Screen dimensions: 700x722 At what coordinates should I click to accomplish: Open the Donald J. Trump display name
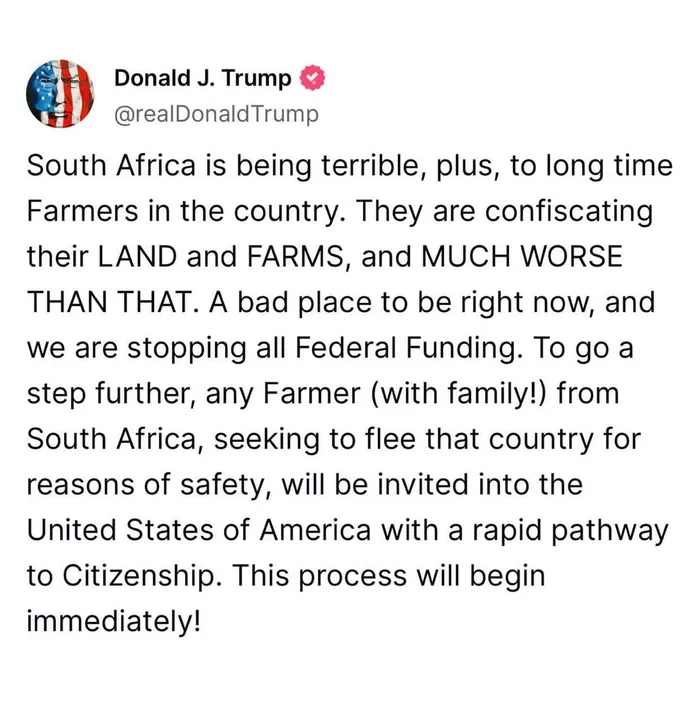coord(203,78)
